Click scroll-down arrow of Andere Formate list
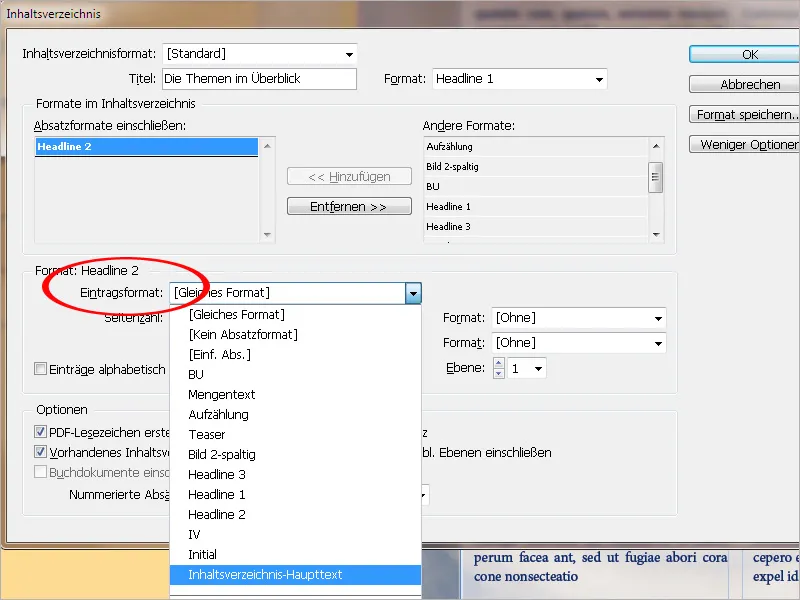The height and width of the screenshot is (600, 800). tap(656, 234)
